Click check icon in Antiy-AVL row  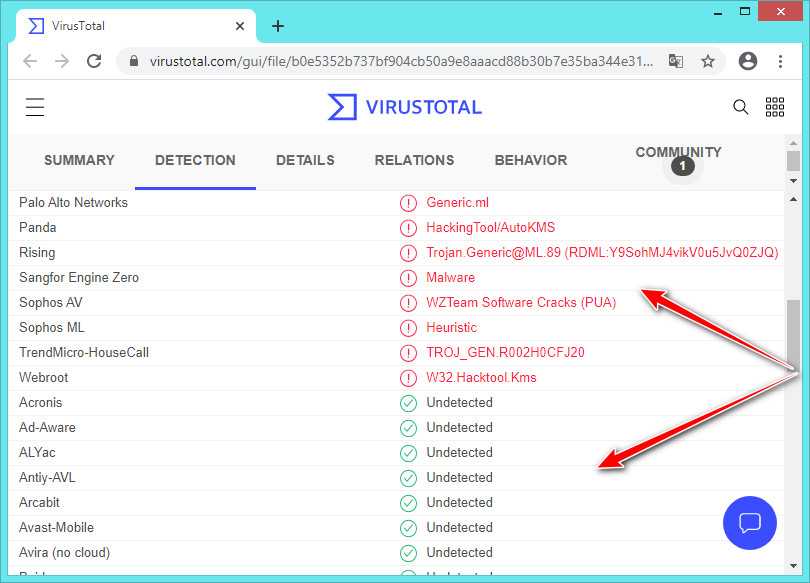tap(408, 478)
